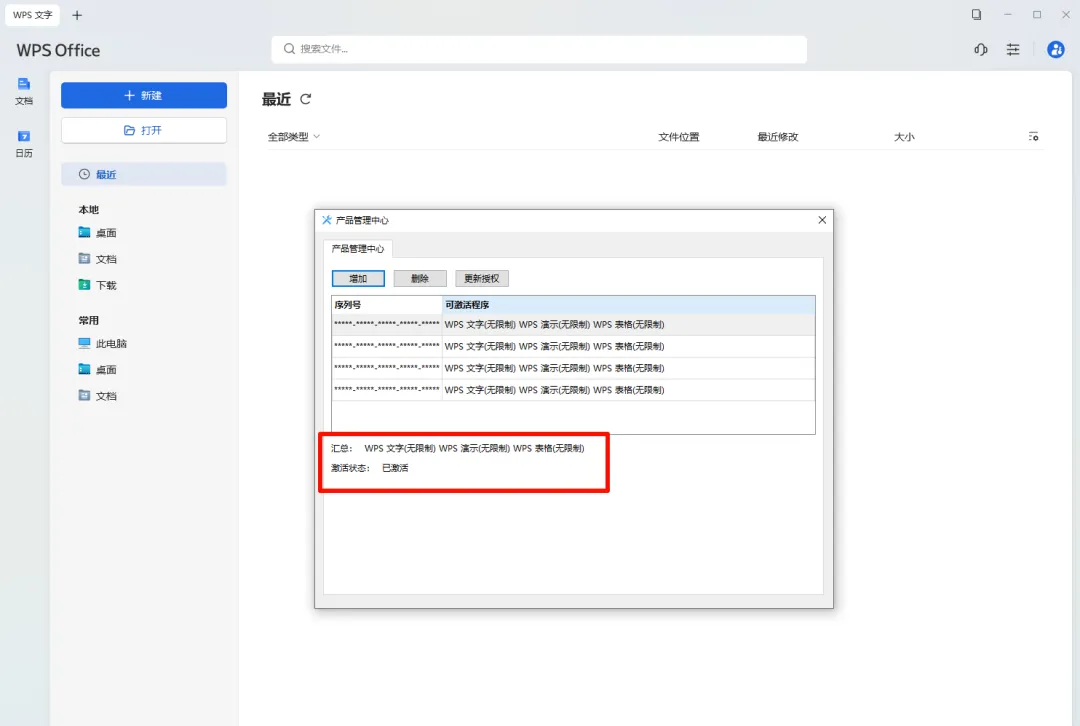Click the 搜索文件 search field
This screenshot has height=726, width=1080.
[539, 49]
